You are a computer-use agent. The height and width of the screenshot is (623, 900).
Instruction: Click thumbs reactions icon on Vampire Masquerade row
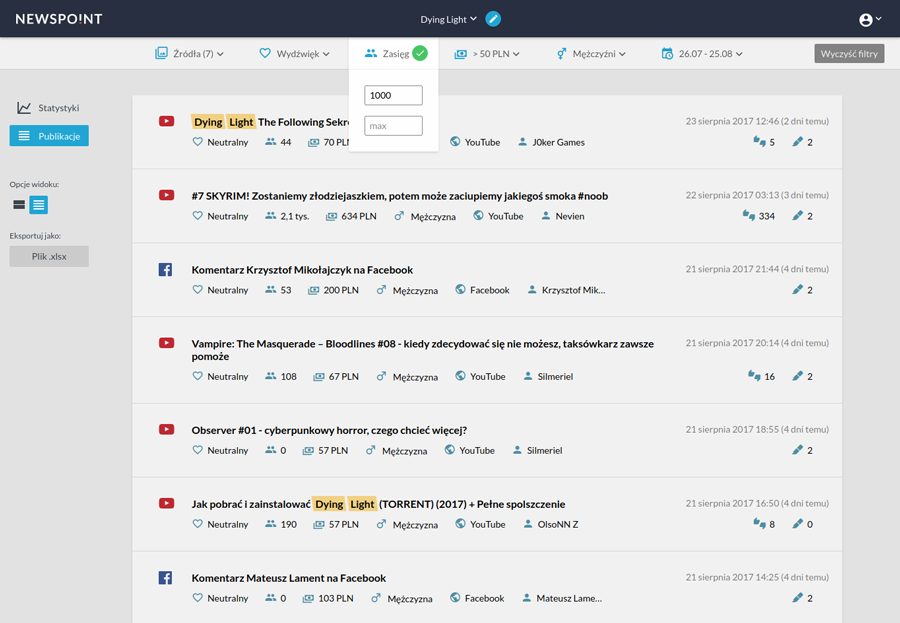[x=754, y=376]
